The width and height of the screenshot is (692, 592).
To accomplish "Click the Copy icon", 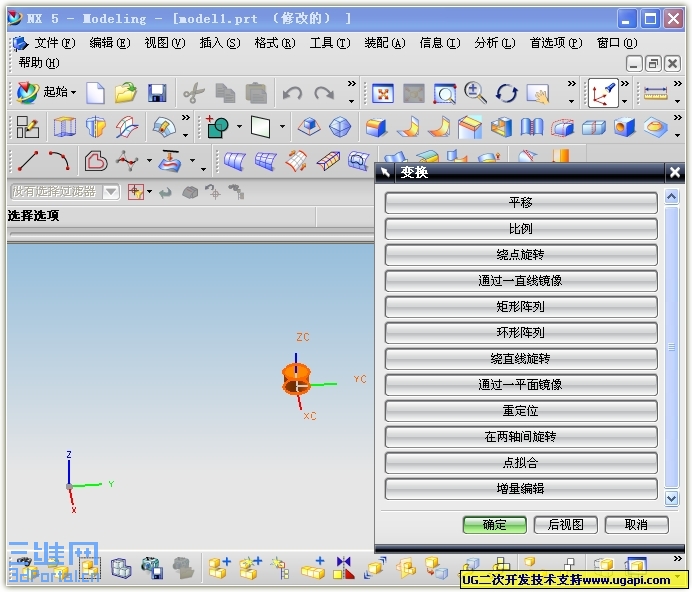I will (225, 94).
